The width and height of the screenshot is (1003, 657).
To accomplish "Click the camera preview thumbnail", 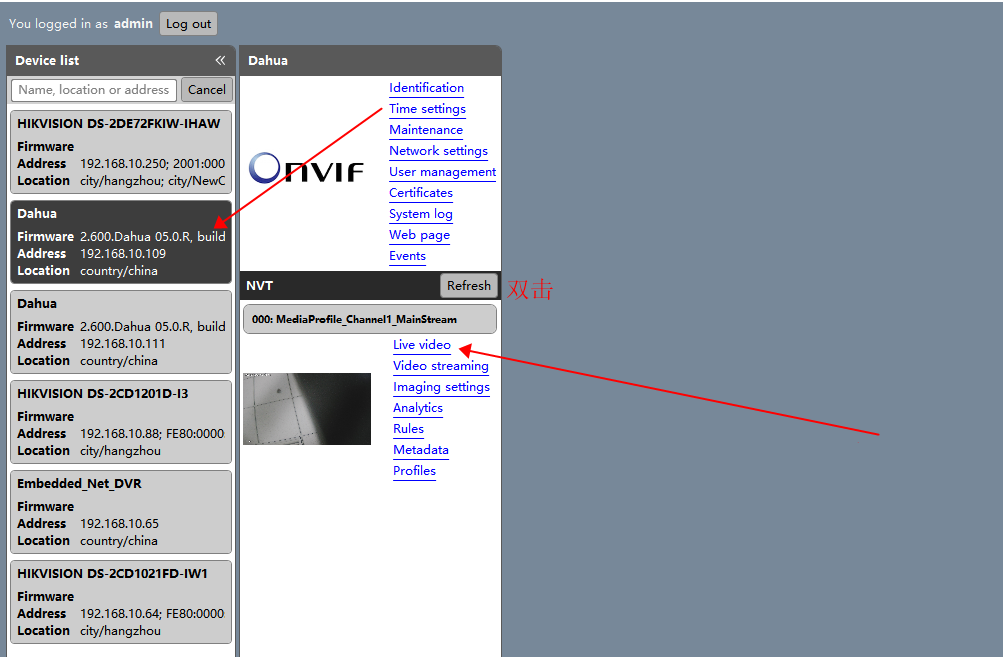I will pyautogui.click(x=307, y=409).
